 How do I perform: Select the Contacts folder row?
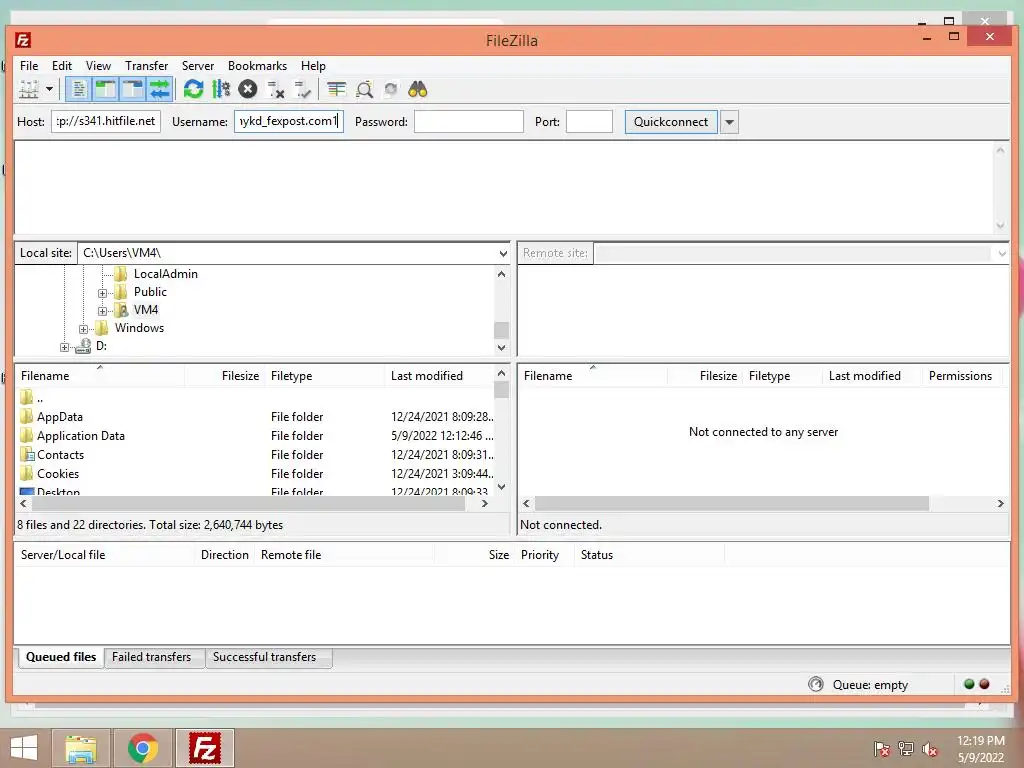click(256, 455)
